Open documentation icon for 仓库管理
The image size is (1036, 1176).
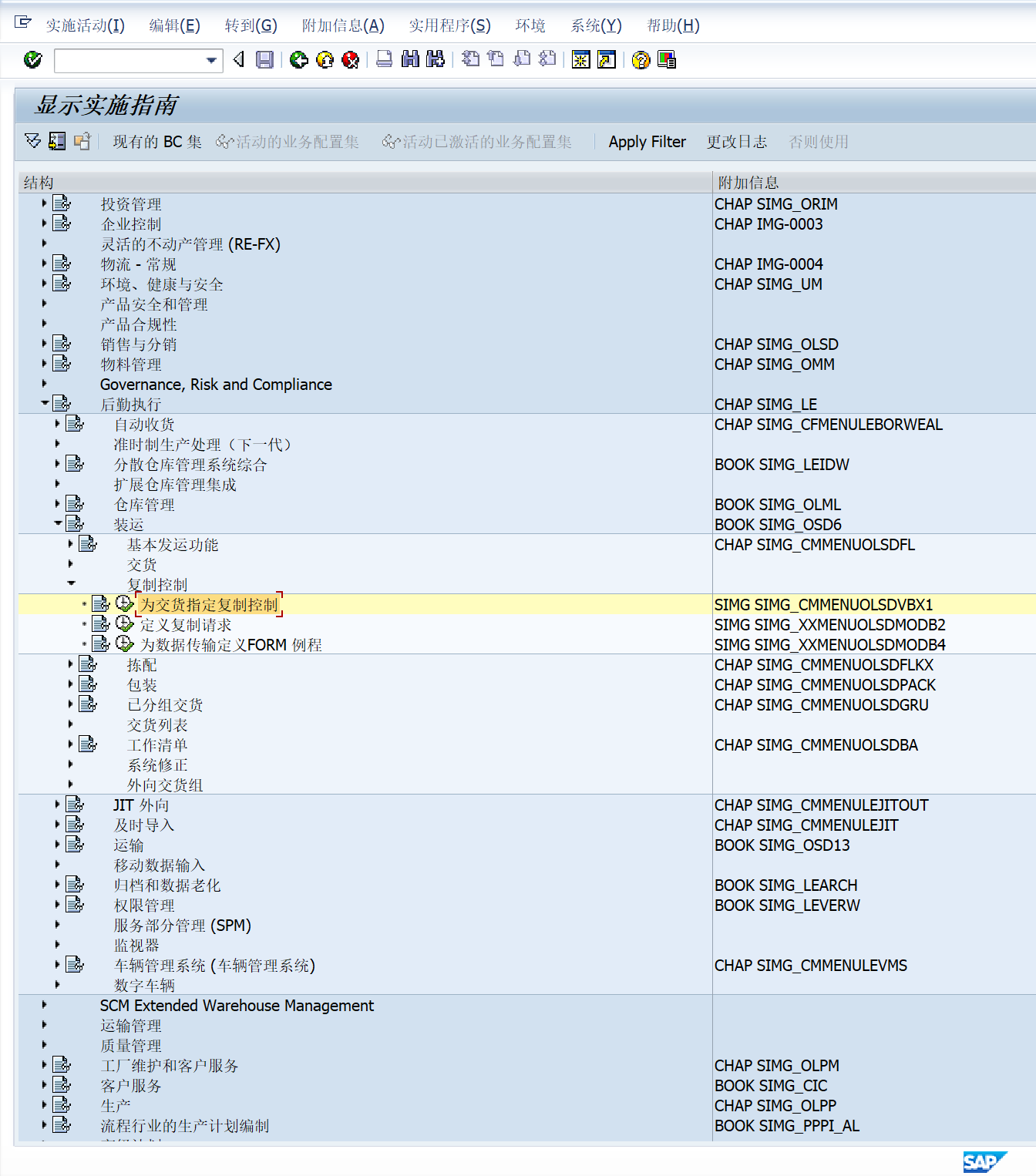click(75, 504)
